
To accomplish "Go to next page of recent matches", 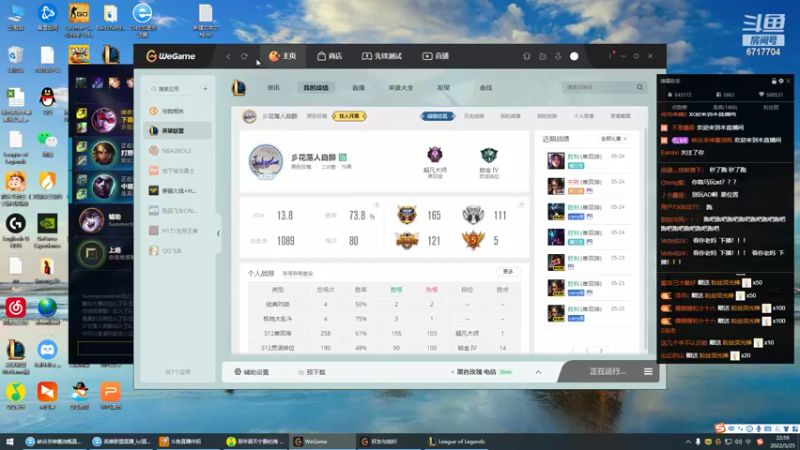I will pyautogui.click(x=601, y=351).
